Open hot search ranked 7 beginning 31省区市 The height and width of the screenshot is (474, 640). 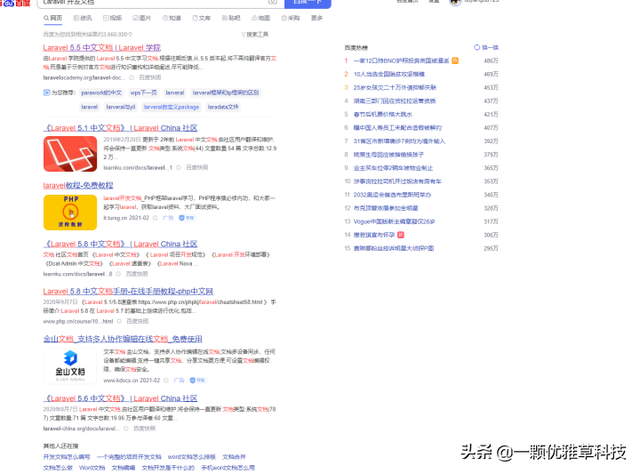pos(399,141)
